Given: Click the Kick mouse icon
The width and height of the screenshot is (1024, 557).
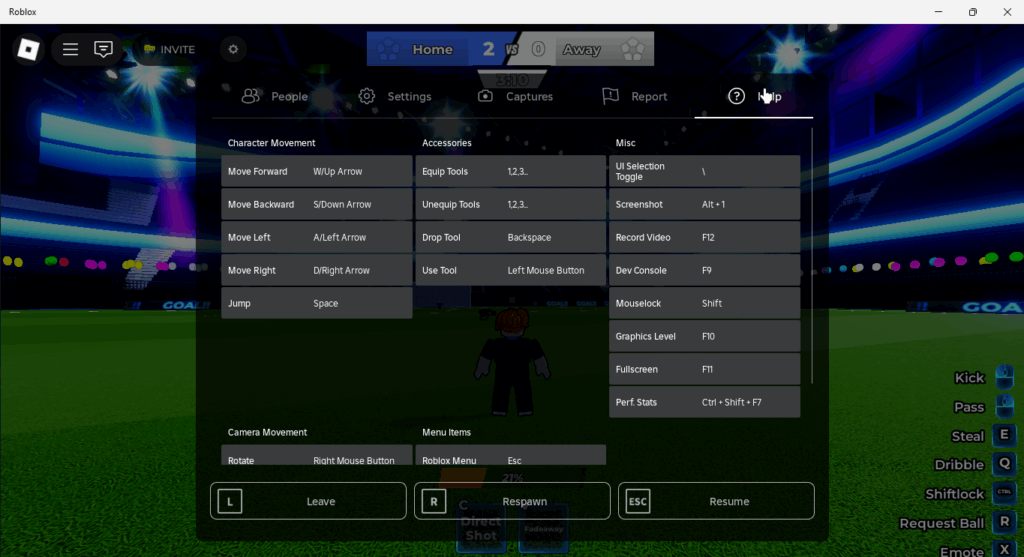Looking at the screenshot, I should tap(1004, 377).
